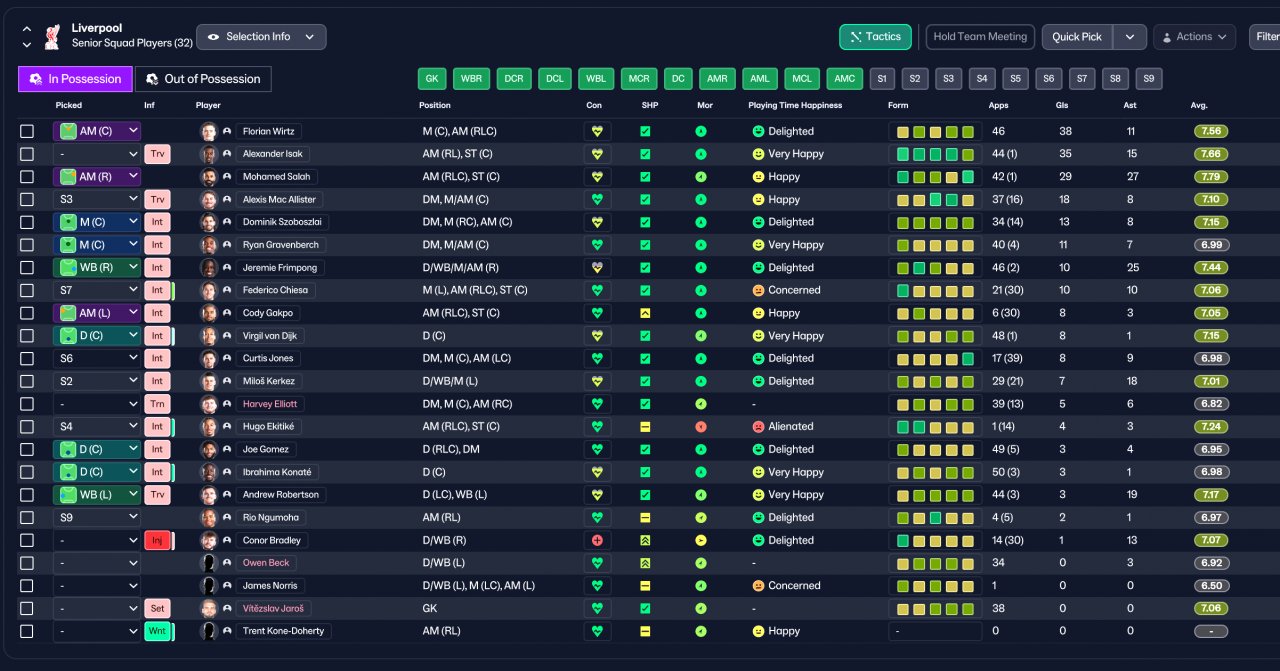This screenshot has width=1280, height=671.
Task: Select the AMC position slot
Action: coord(845,79)
